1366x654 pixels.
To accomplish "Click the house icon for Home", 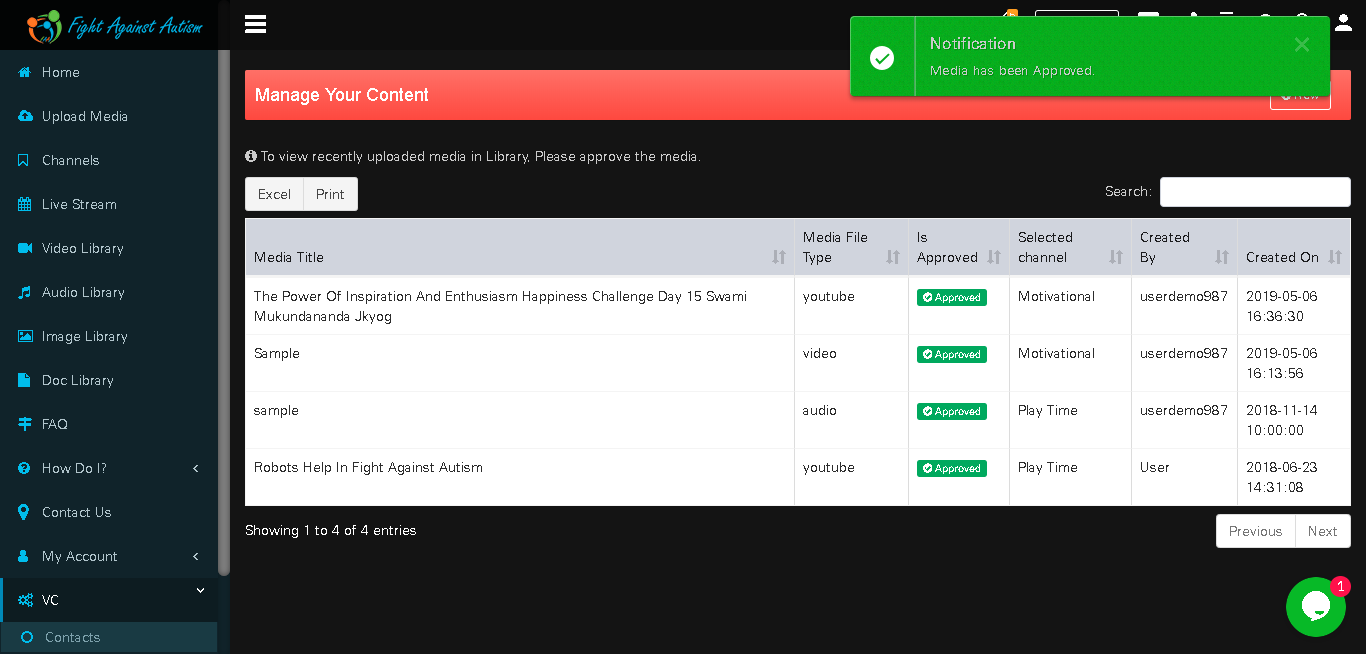I will click(25, 72).
